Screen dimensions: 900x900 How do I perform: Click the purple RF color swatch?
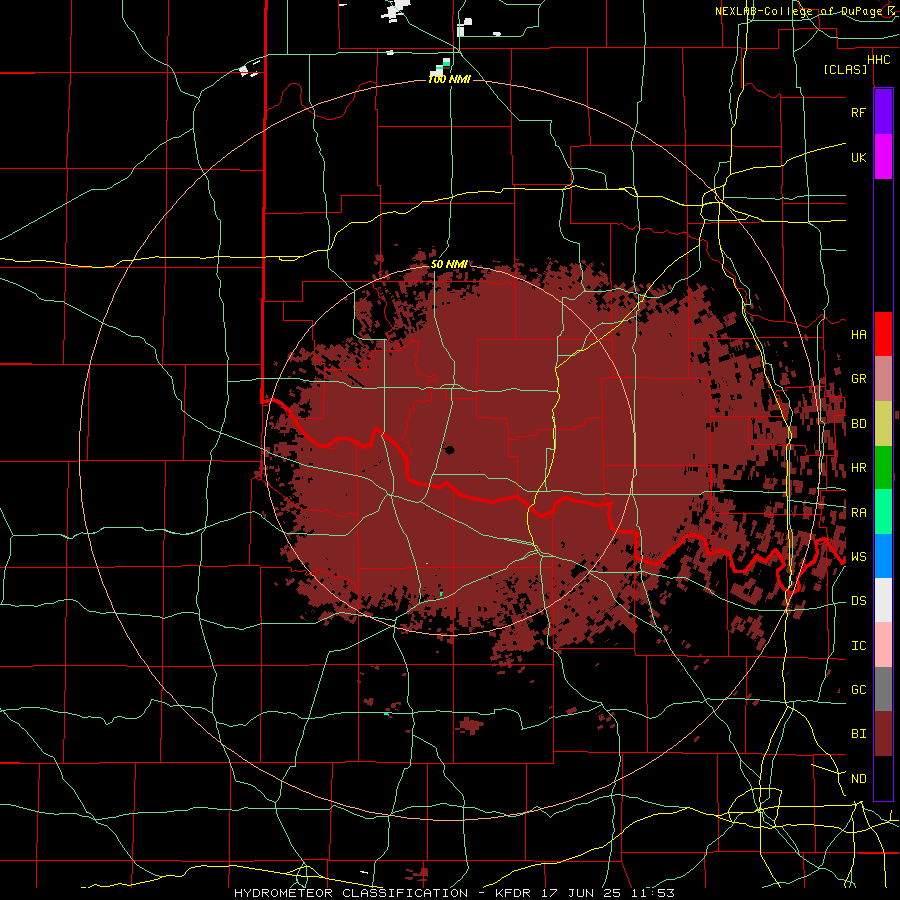[883, 111]
